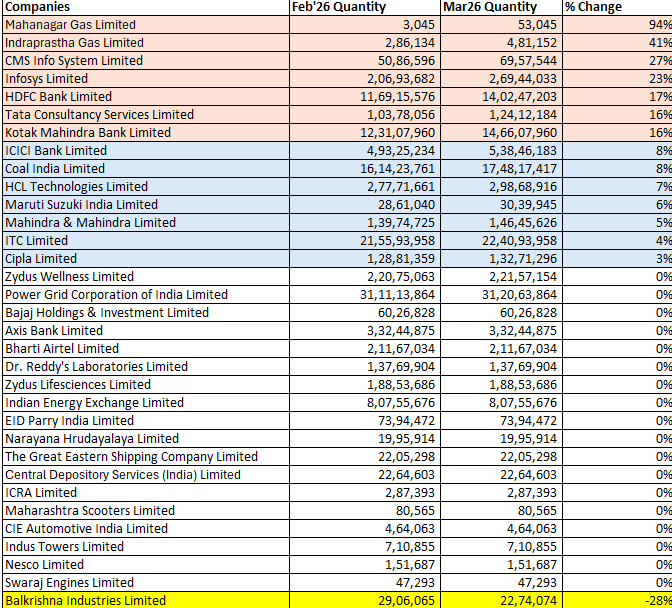The image size is (672, 608).
Task: Select the Mar26 Quantity header cell
Action: click(x=501, y=7)
